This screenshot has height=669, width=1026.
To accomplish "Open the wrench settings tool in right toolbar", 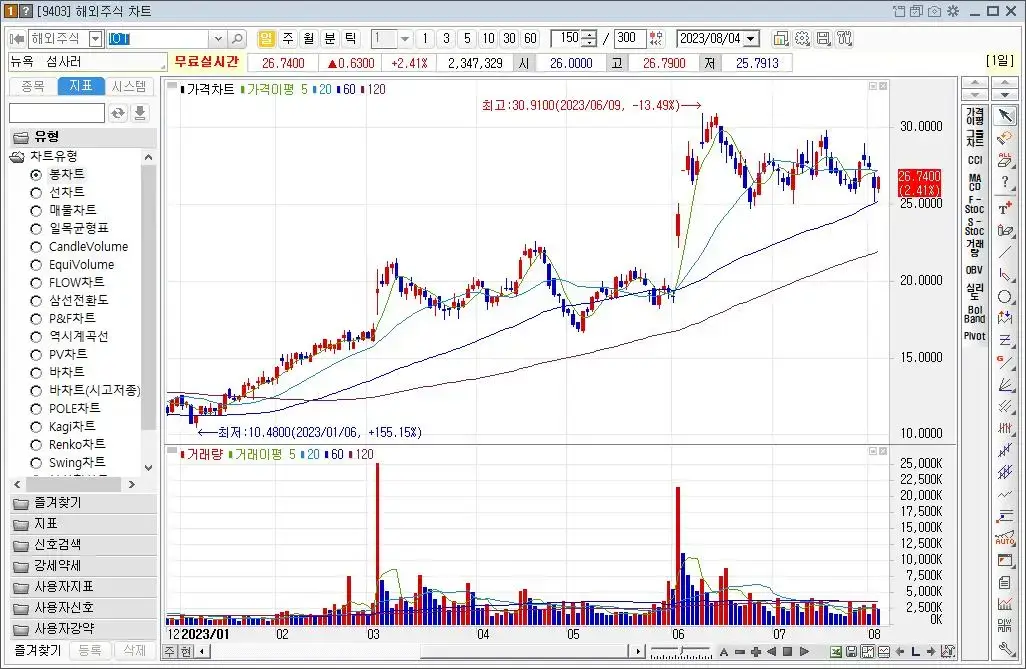I will coord(1005,648).
